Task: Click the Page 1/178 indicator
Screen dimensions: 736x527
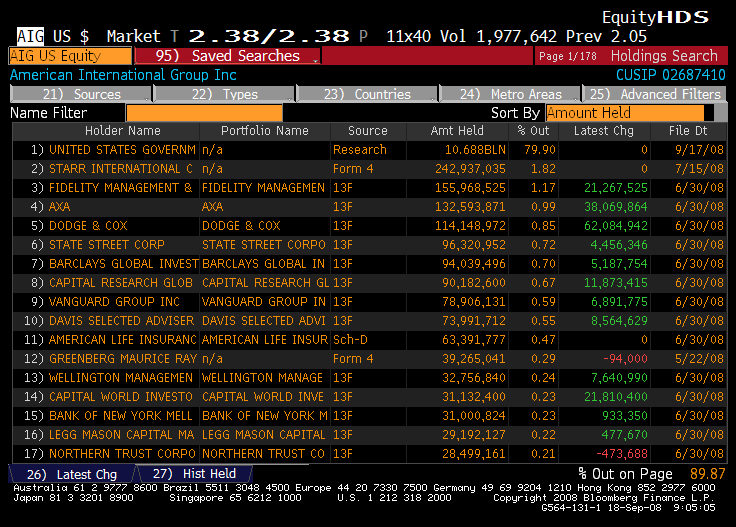Action: point(567,56)
